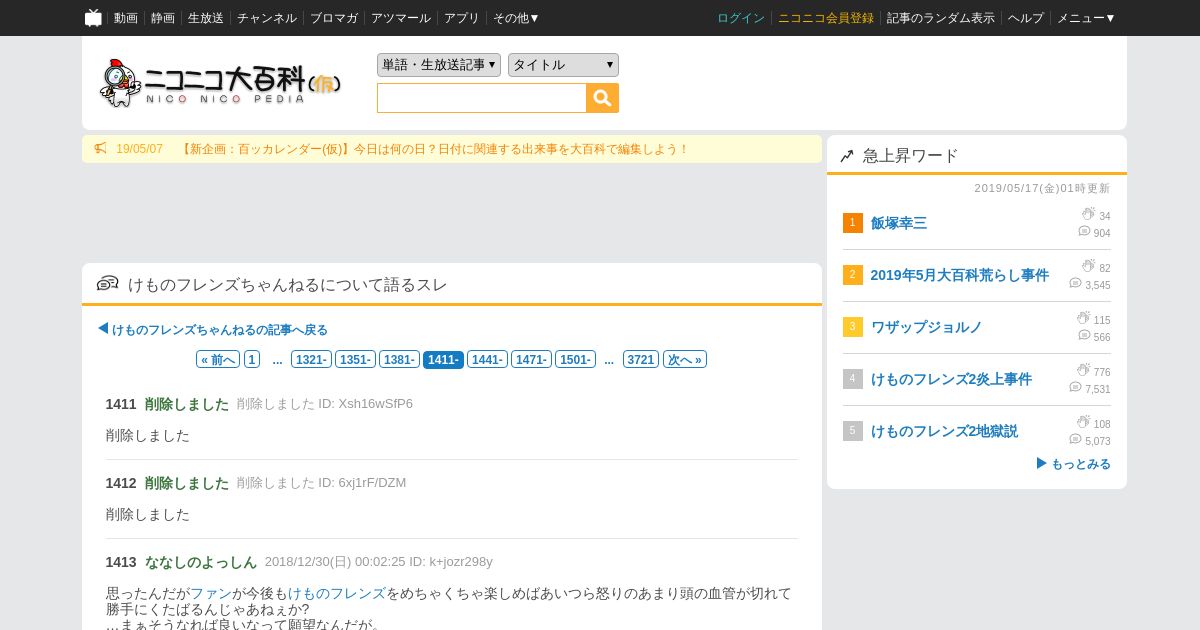Jump to last page 3721

coord(641,359)
